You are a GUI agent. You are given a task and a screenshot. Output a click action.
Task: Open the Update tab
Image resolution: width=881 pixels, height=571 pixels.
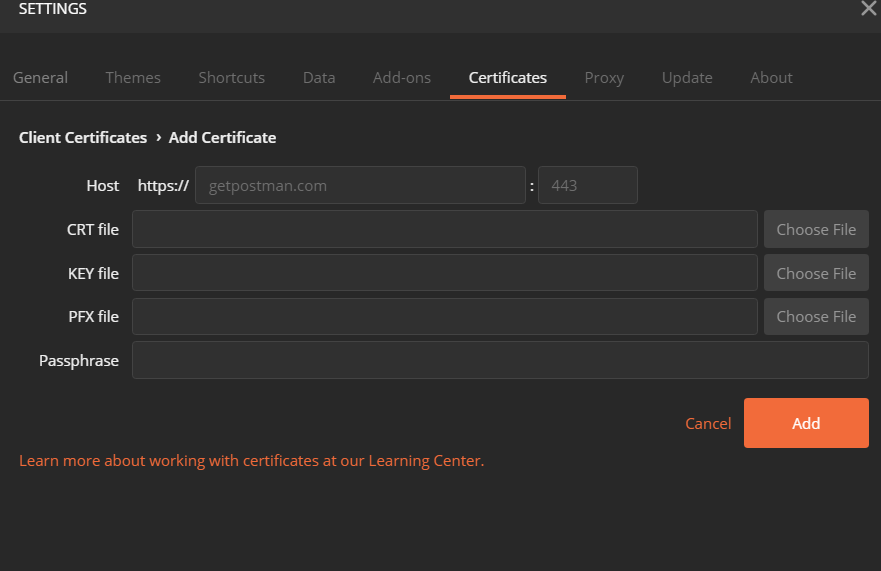[687, 78]
